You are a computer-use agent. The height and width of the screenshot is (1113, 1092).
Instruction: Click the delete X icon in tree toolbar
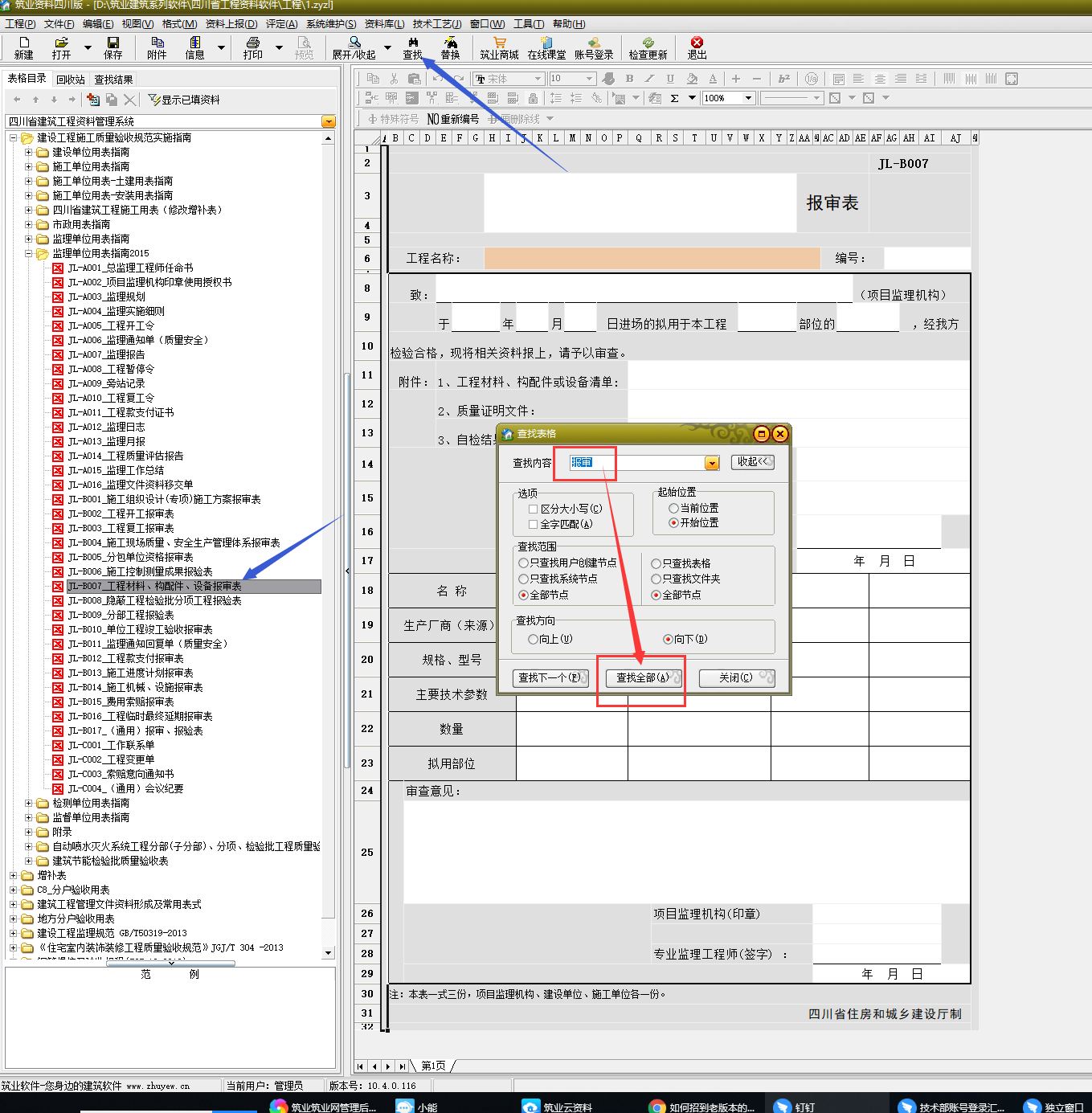[129, 100]
